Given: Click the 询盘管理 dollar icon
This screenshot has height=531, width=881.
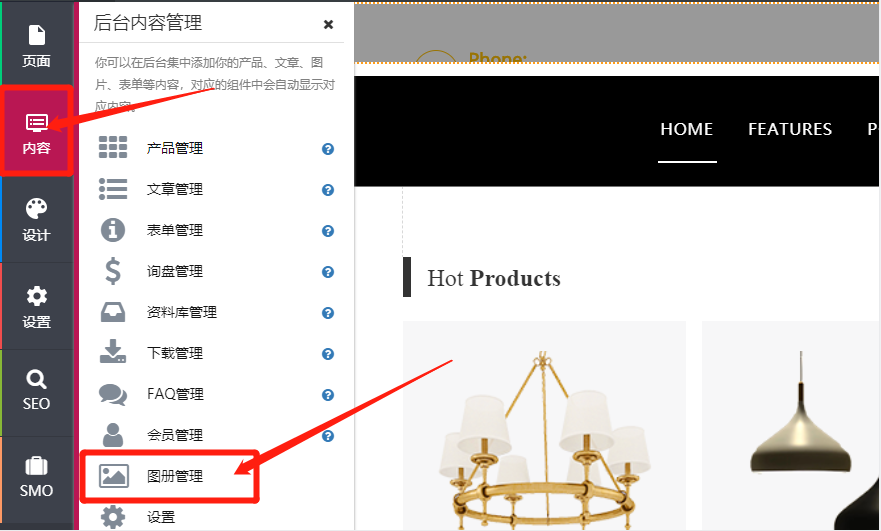Looking at the screenshot, I should [x=113, y=271].
